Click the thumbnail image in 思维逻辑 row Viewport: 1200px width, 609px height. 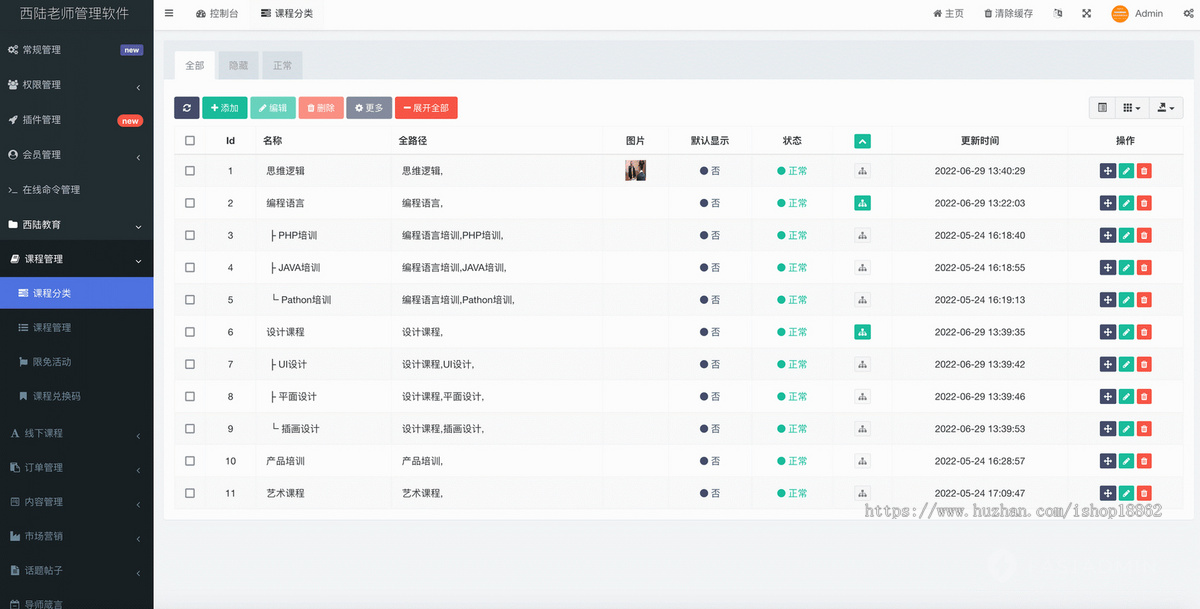635,170
